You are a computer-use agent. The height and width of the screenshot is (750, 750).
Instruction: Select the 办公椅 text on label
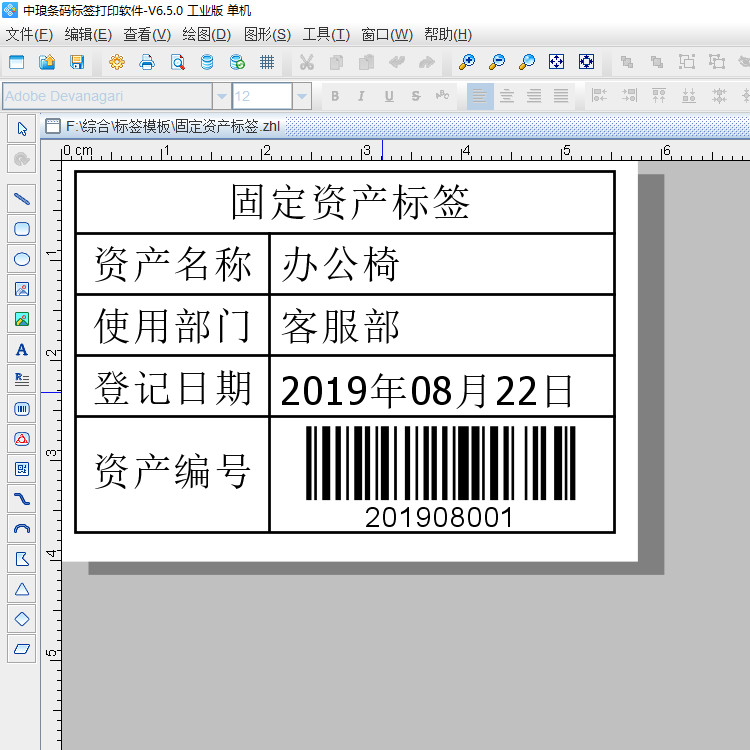click(340, 264)
